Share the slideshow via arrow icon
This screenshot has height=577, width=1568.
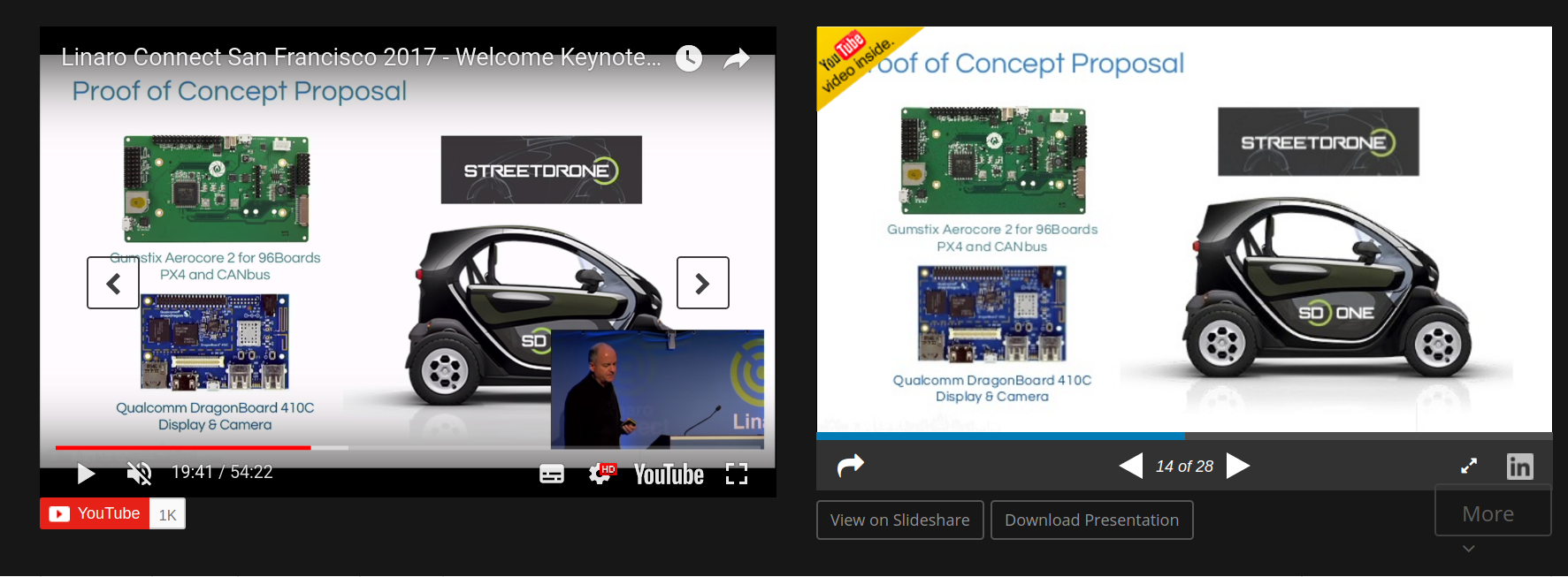click(x=851, y=465)
